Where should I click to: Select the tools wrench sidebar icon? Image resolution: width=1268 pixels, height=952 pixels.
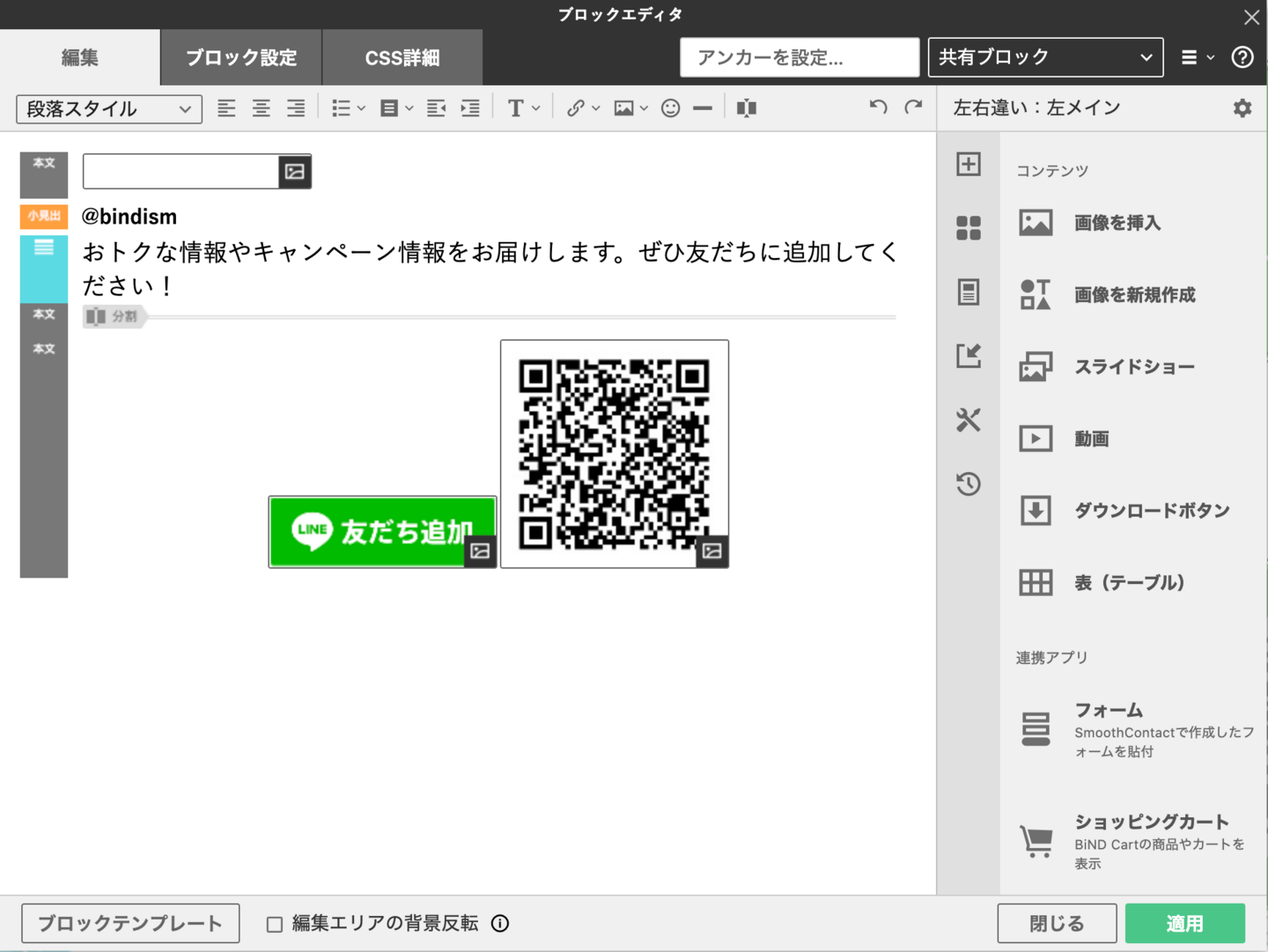tap(969, 420)
